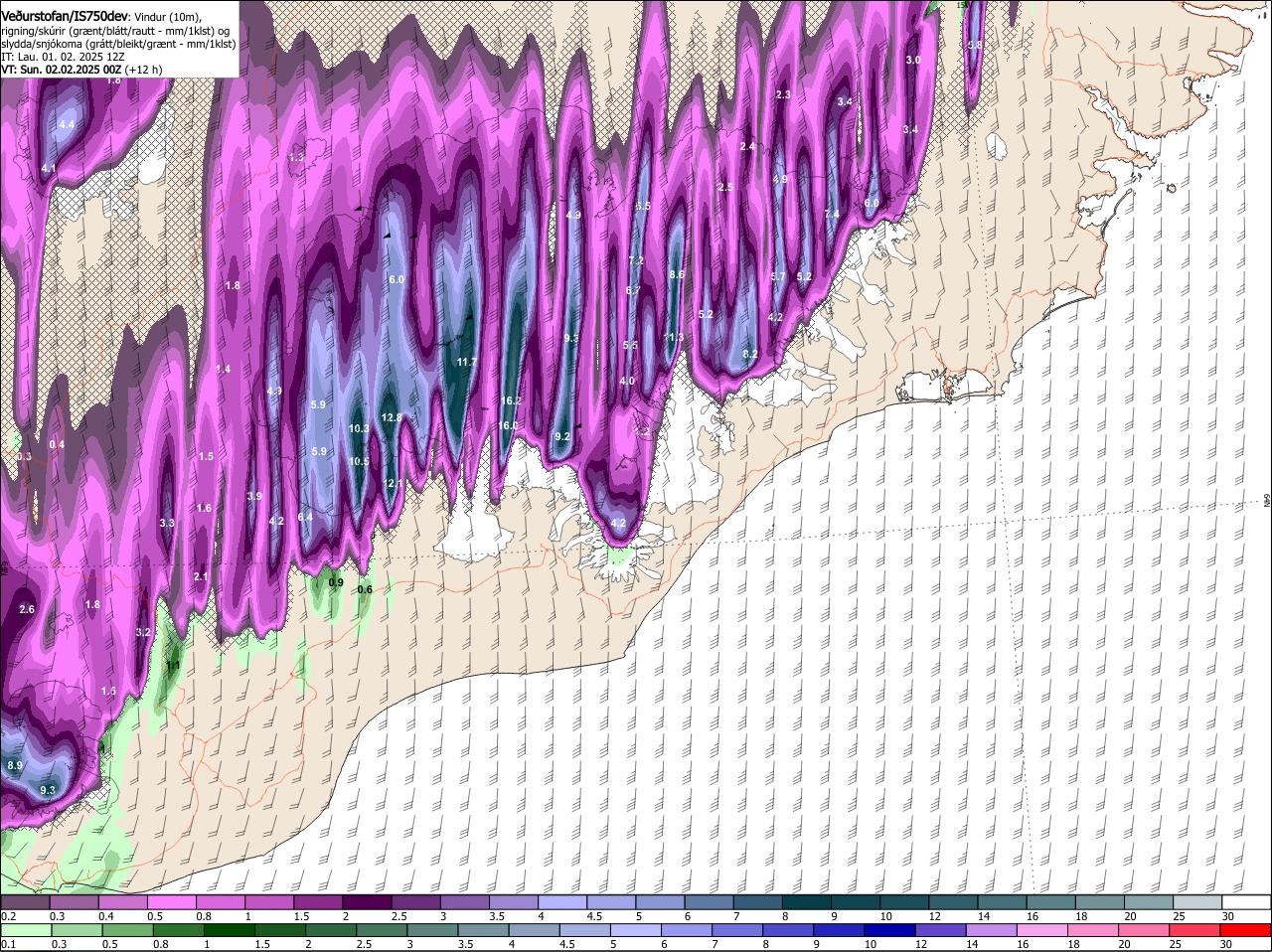Image resolution: width=1272 pixels, height=952 pixels.
Task: Click the 11.7 precipitation value
Action: click(x=466, y=363)
